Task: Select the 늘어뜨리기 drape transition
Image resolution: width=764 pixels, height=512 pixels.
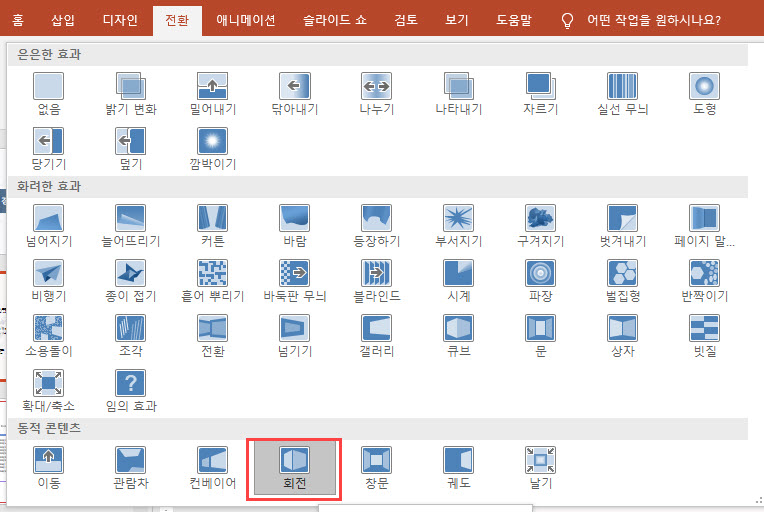Action: pos(131,226)
